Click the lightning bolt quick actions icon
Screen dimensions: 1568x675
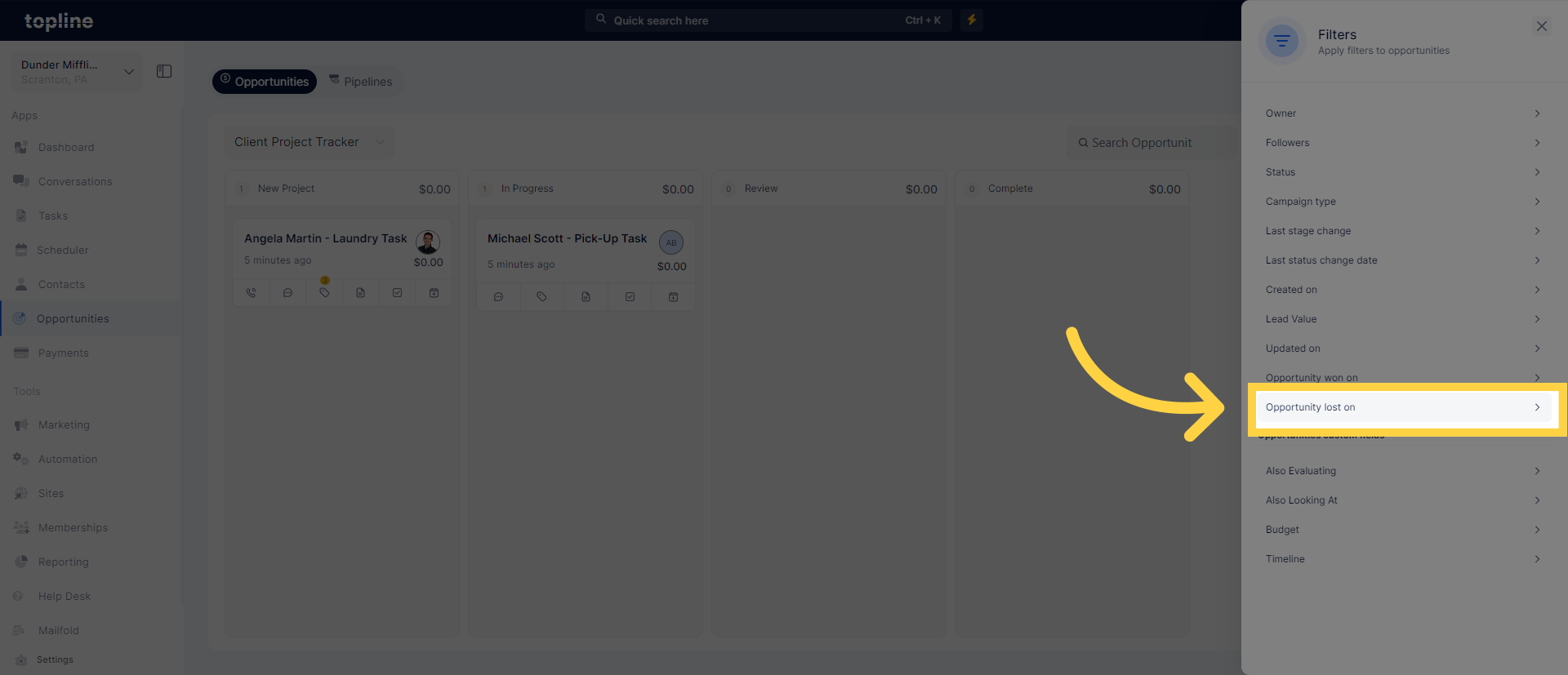click(972, 20)
